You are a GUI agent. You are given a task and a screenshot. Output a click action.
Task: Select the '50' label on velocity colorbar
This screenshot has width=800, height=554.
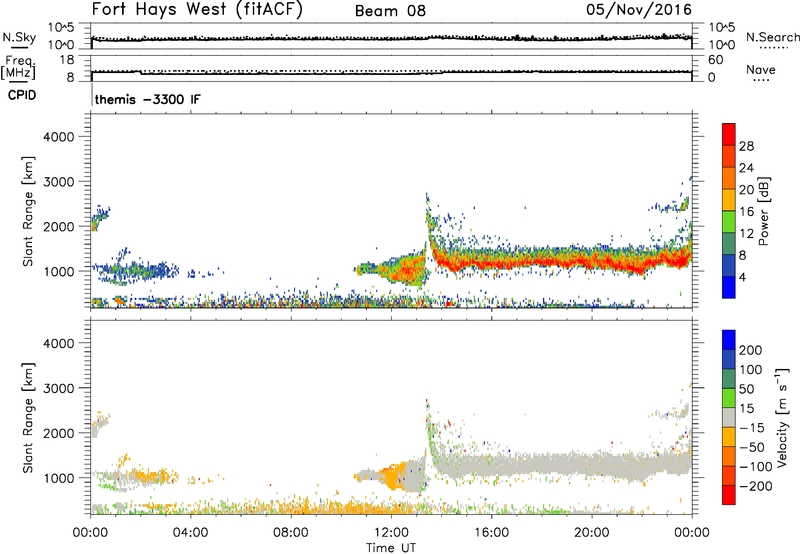(747, 389)
